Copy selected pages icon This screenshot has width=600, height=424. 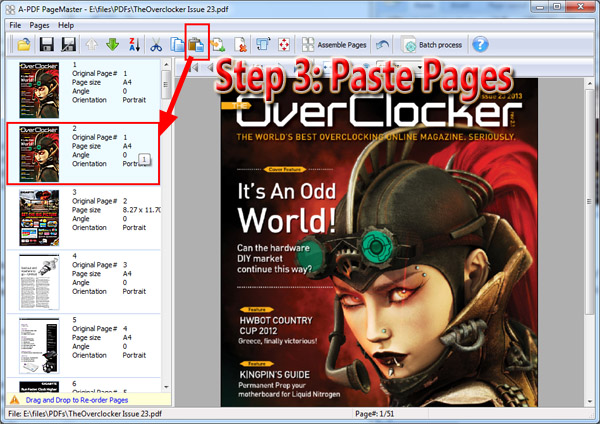[177, 45]
